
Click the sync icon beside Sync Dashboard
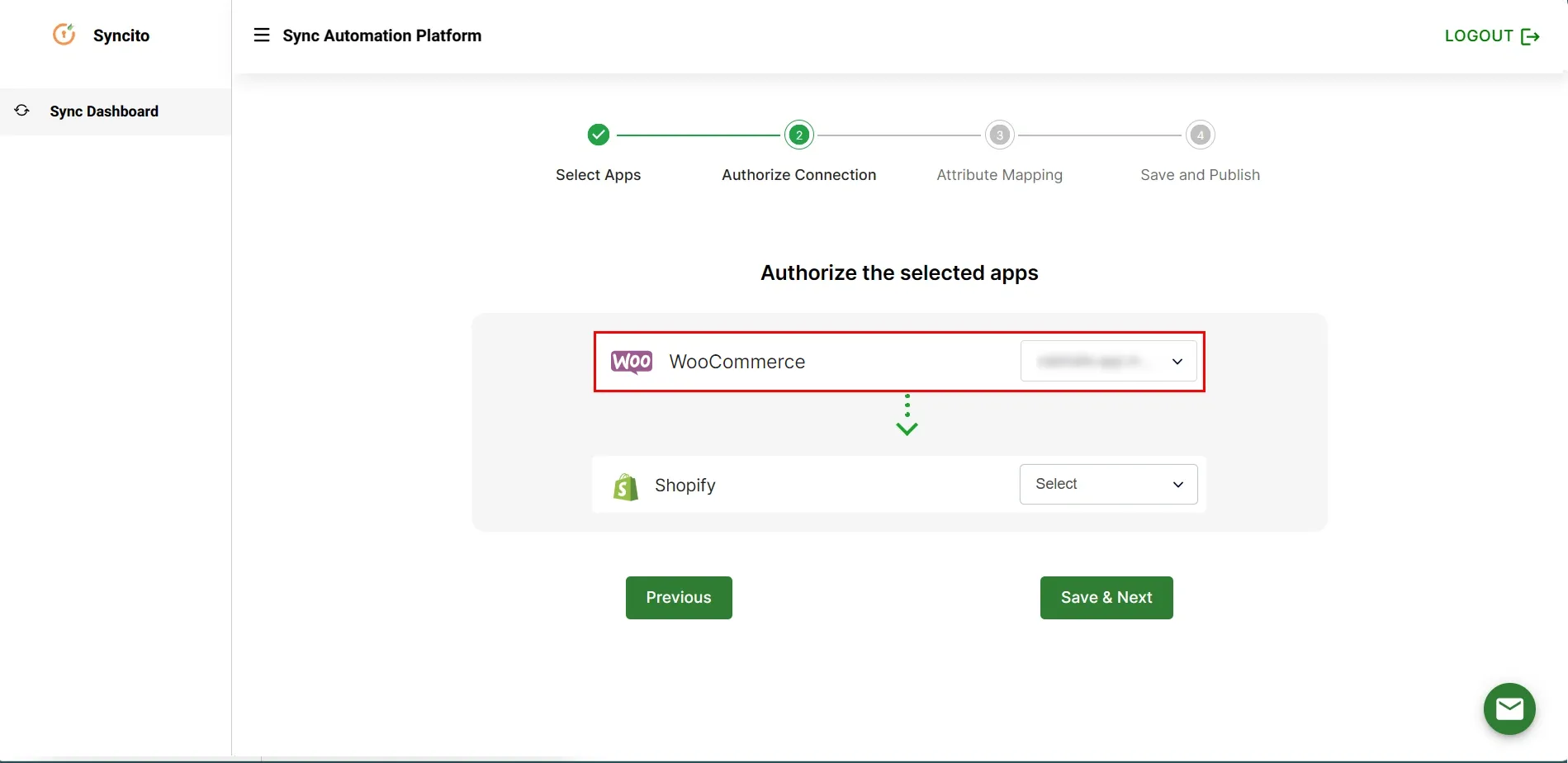coord(21,110)
